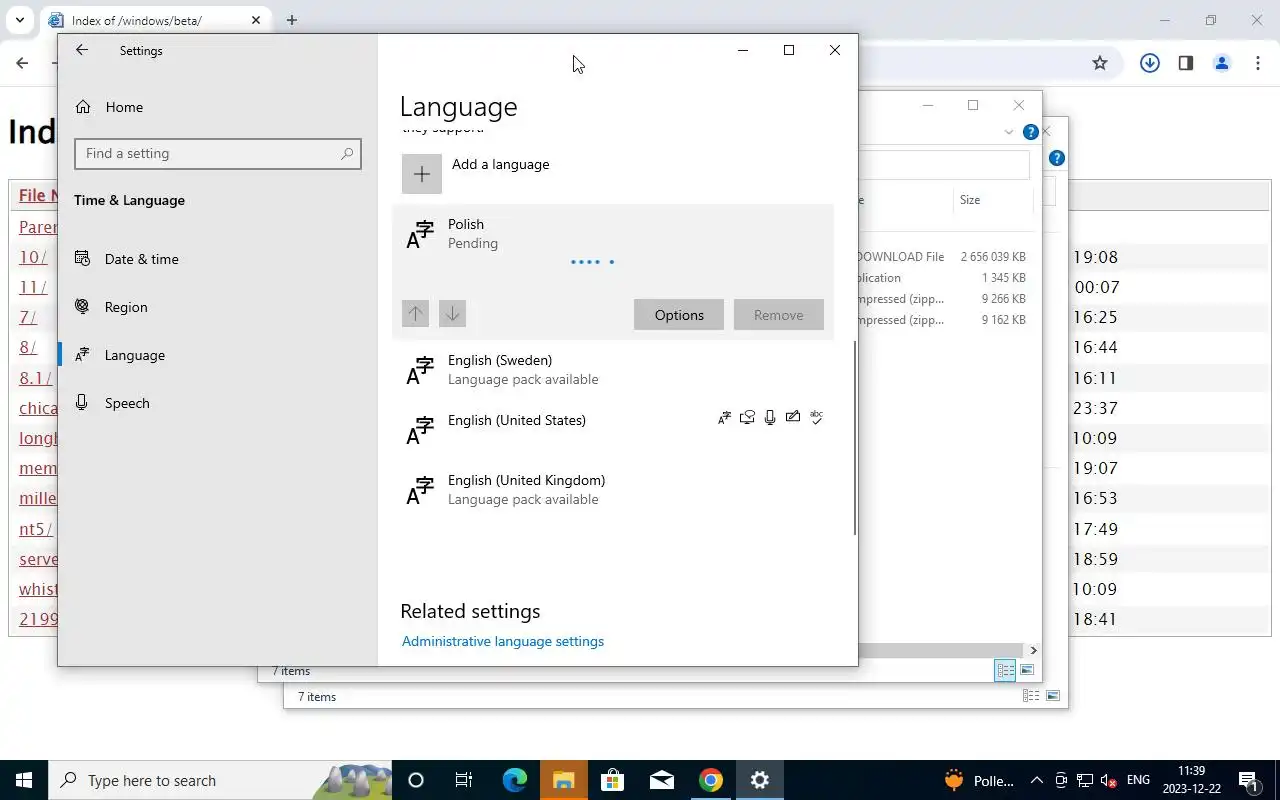
Task: Close the Index of /windows/beta/ tab
Action: (x=256, y=20)
